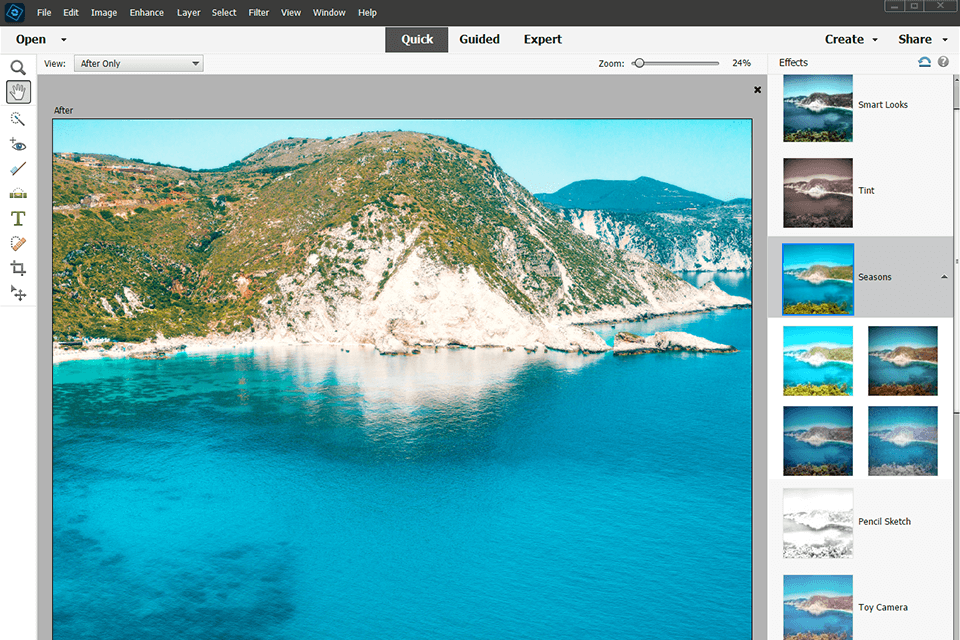This screenshot has height=640, width=960.
Task: Activate the Crop tool
Action: pyautogui.click(x=18, y=268)
